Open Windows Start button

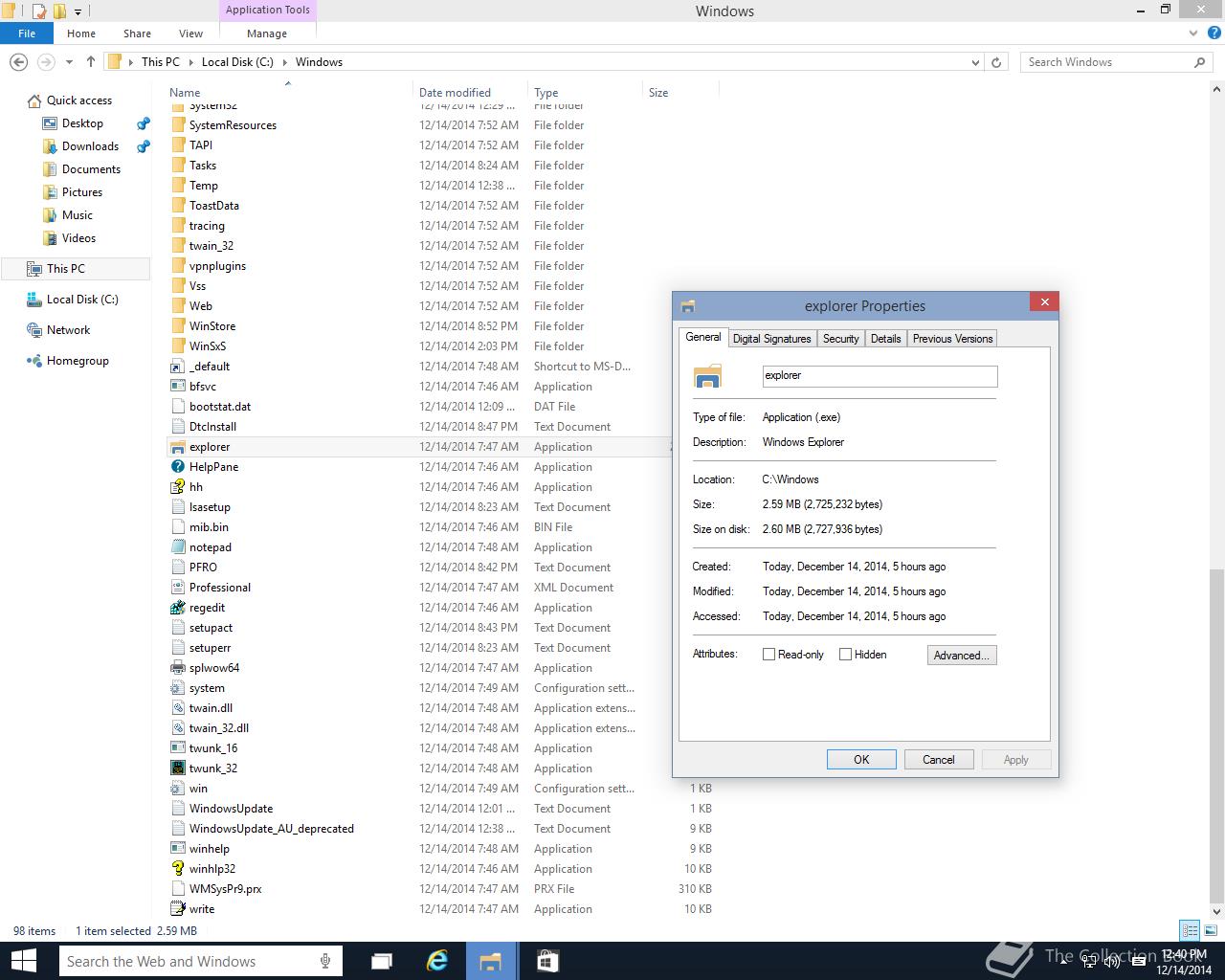coord(24,961)
